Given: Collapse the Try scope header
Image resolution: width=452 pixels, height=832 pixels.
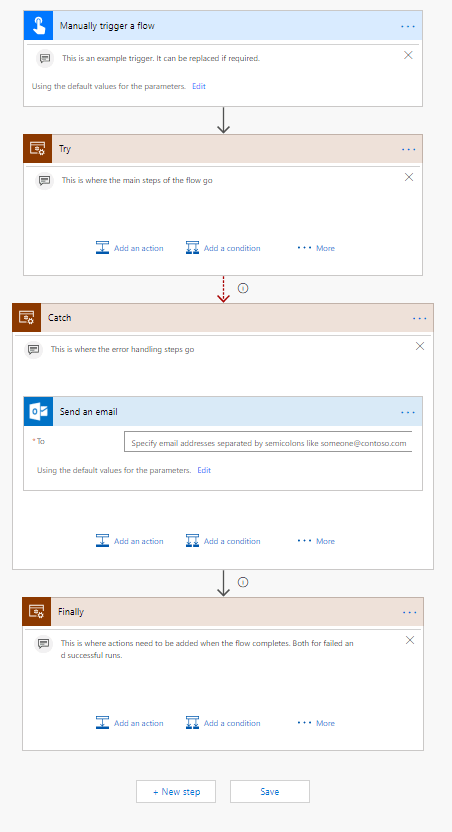Looking at the screenshot, I should pyautogui.click(x=223, y=149).
